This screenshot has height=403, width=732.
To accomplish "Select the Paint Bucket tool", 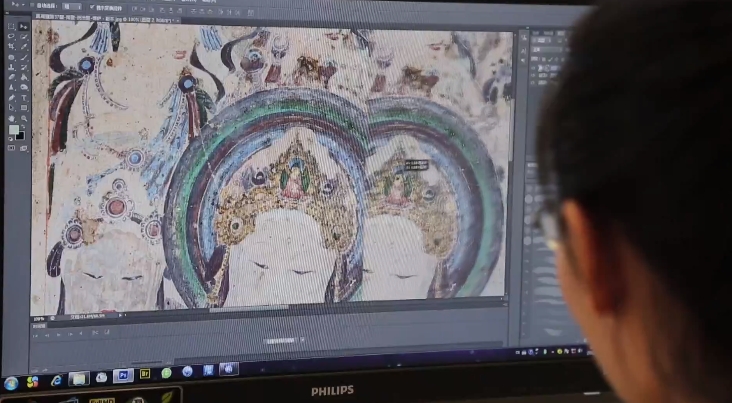I will [24, 77].
